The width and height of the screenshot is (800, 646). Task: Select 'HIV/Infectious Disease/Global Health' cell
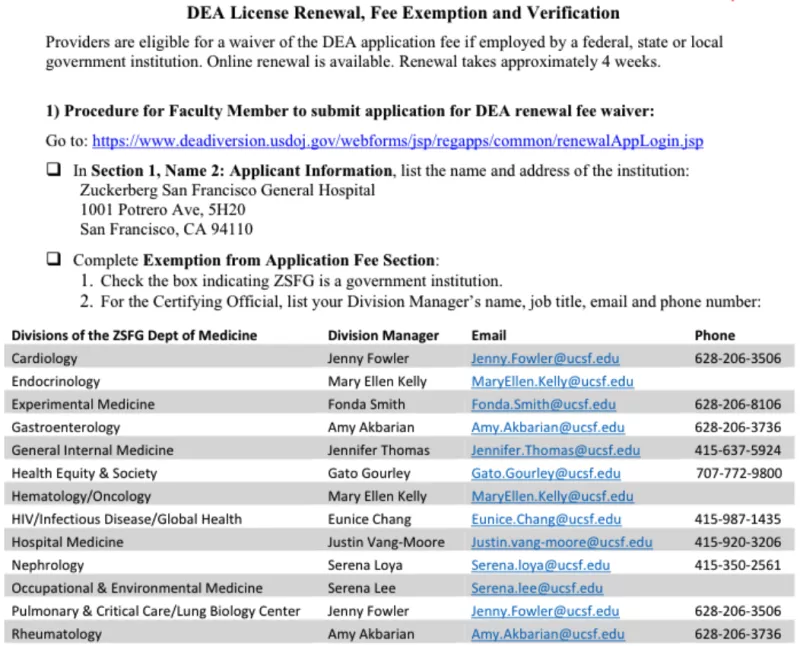point(127,519)
